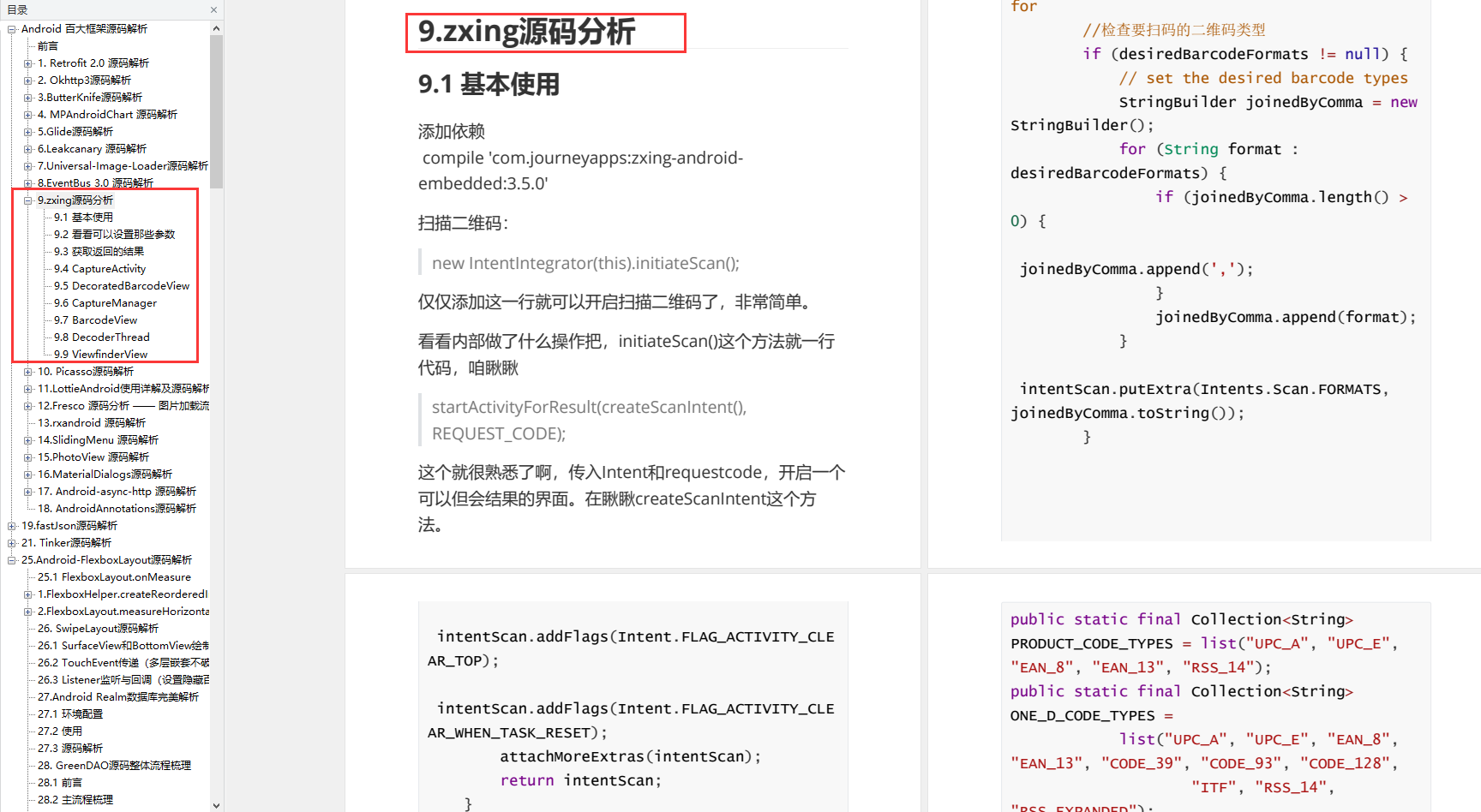Viewport: 1481px width, 812px height.
Task: Open 12.Fresco 源码分析 bookmark
Action: pyautogui.click(x=123, y=406)
